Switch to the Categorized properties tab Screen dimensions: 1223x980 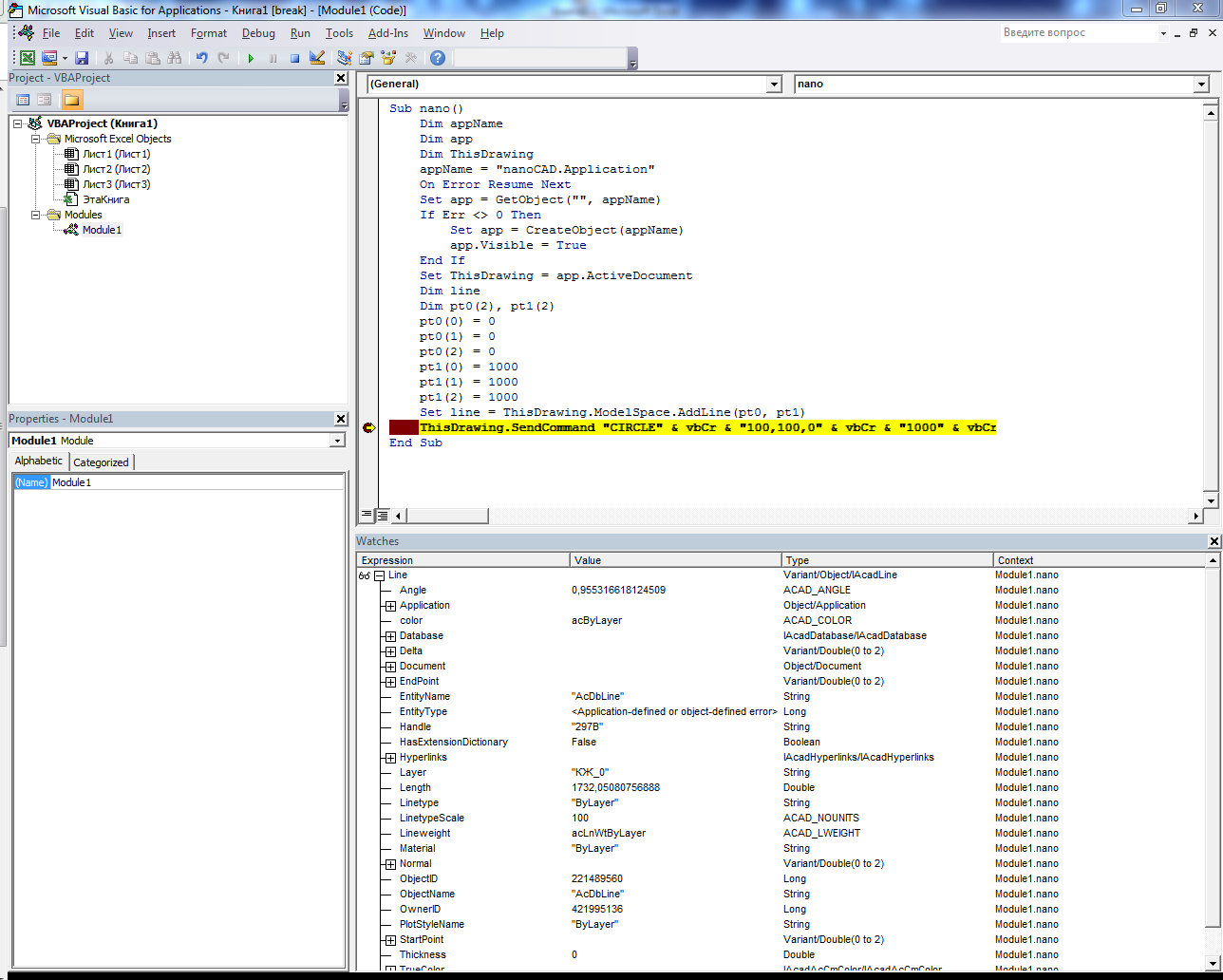(101, 462)
